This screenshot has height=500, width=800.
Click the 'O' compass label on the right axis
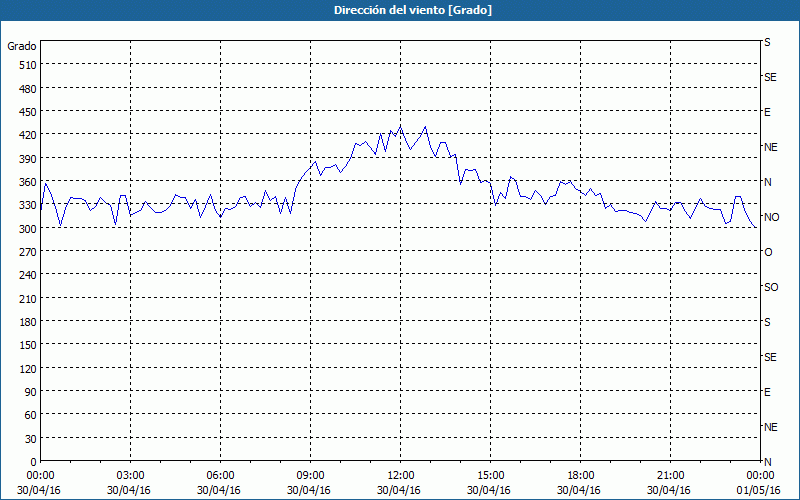pyautogui.click(x=768, y=253)
